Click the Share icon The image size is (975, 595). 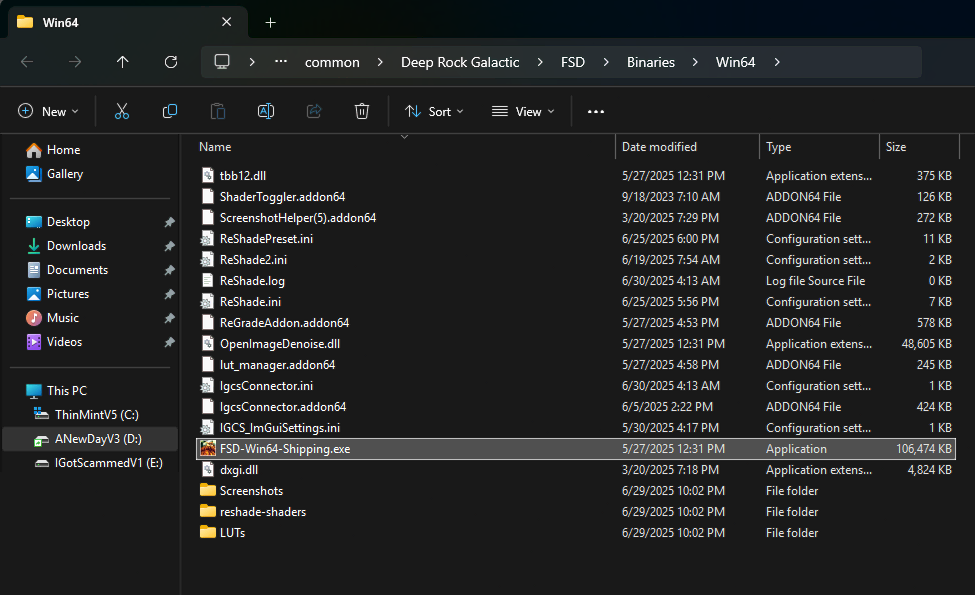click(314, 111)
